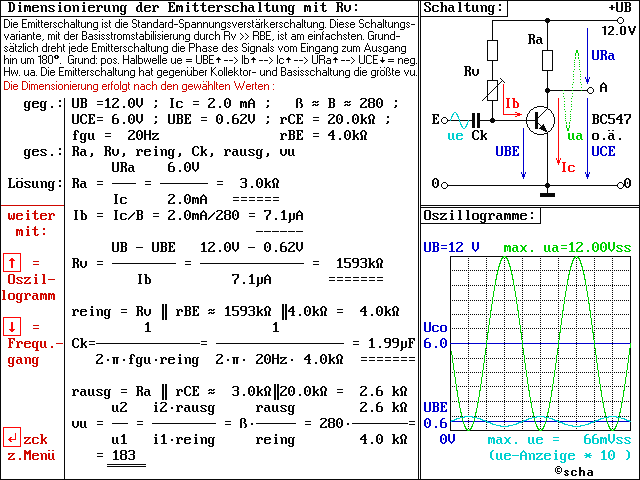Click the result value 7.1µA for Ib
640x480 pixels.
click(283, 215)
